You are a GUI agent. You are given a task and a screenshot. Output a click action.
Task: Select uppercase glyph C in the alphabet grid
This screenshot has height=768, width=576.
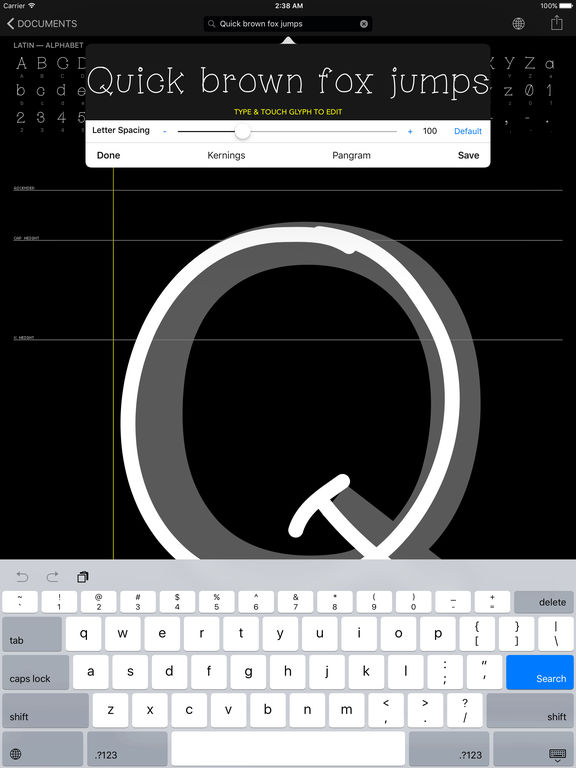tap(62, 64)
